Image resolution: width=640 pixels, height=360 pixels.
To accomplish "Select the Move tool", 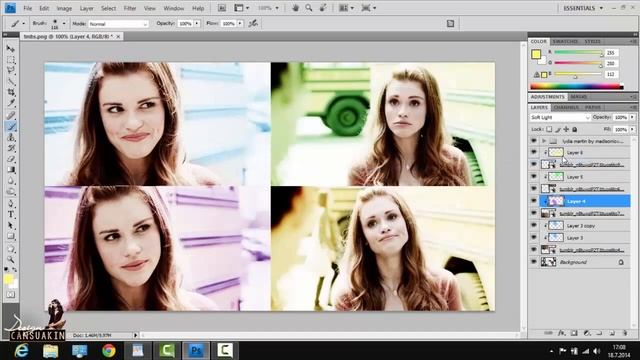I will pyautogui.click(x=11, y=49).
